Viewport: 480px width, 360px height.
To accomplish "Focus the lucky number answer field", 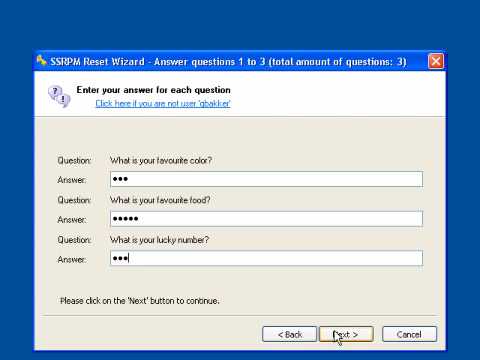I will [x=266, y=258].
